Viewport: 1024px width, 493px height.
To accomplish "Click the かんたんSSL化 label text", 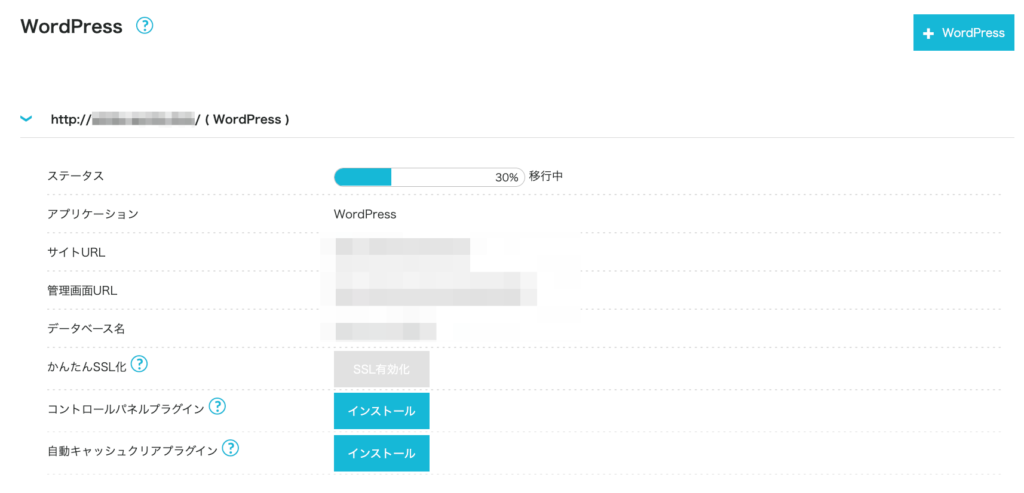I will [88, 366].
